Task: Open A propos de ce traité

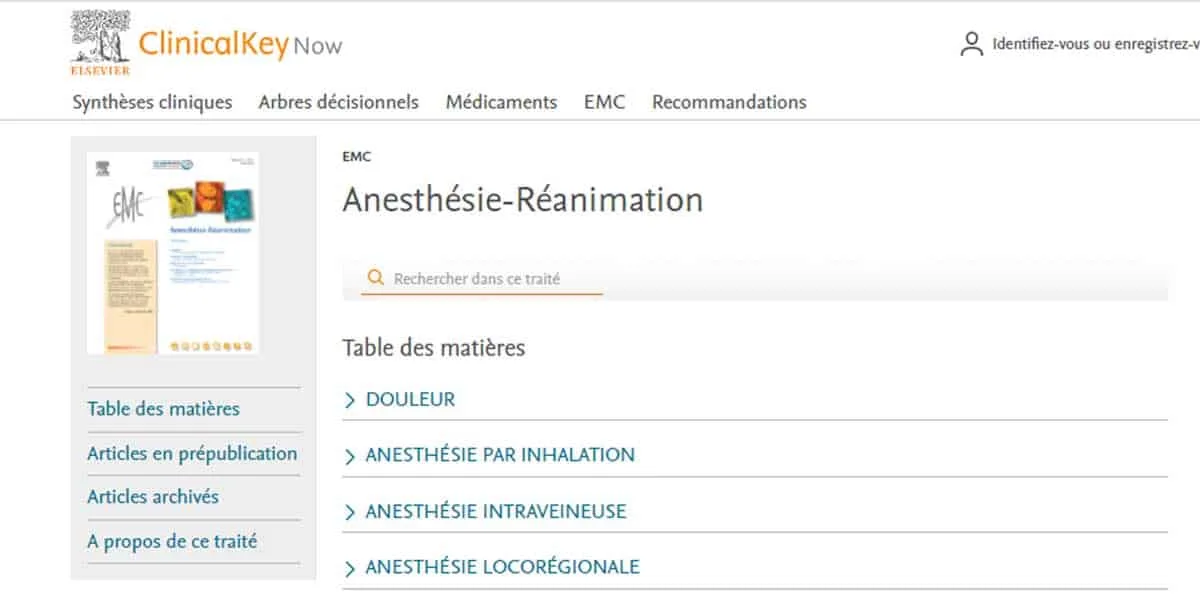Action: pos(172,541)
